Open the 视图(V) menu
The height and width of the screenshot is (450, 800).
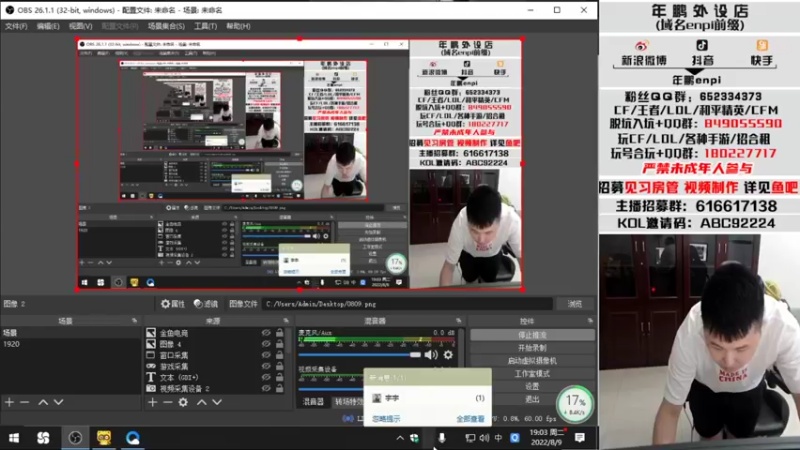pyautogui.click(x=81, y=26)
